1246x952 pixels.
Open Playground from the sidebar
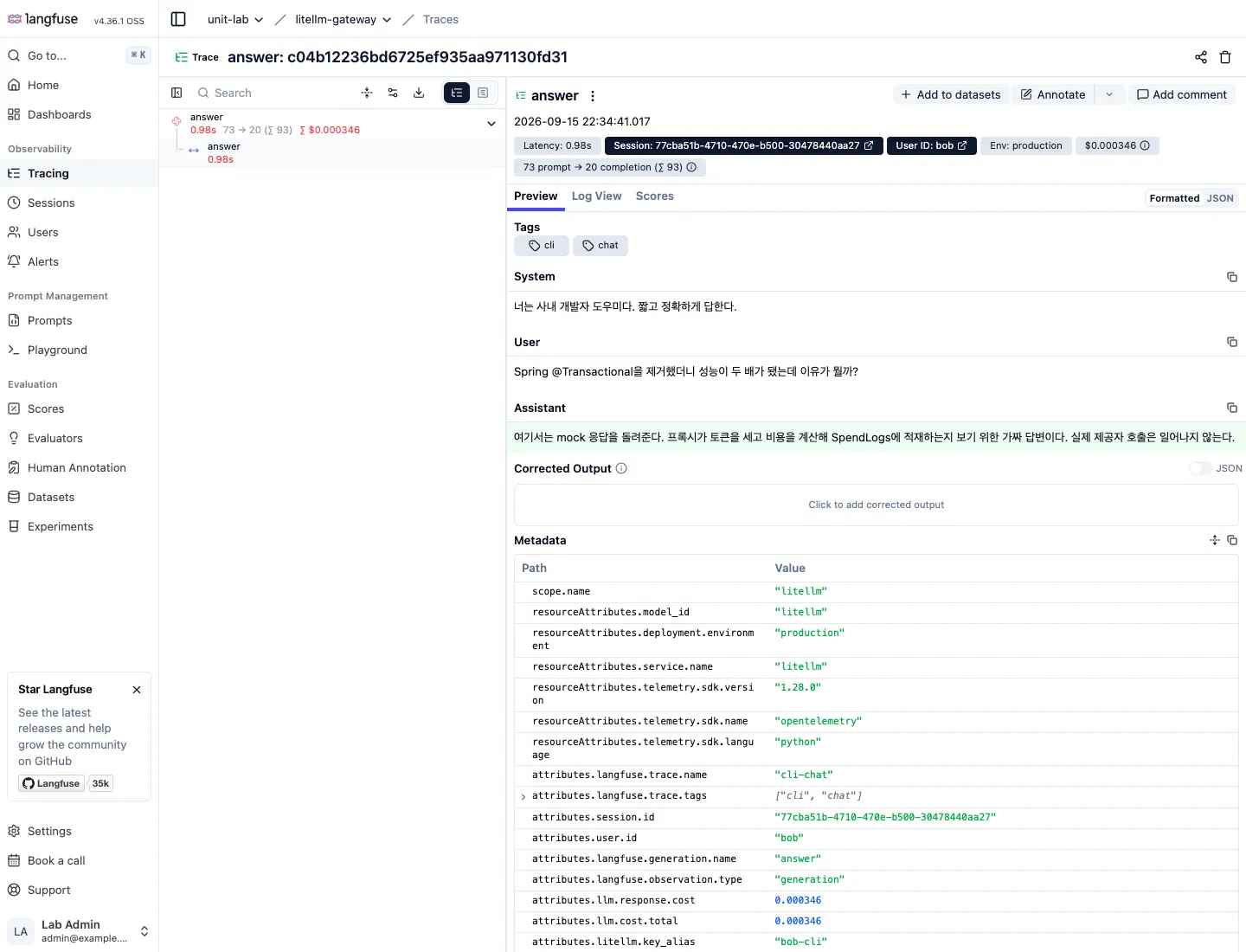coord(79,350)
